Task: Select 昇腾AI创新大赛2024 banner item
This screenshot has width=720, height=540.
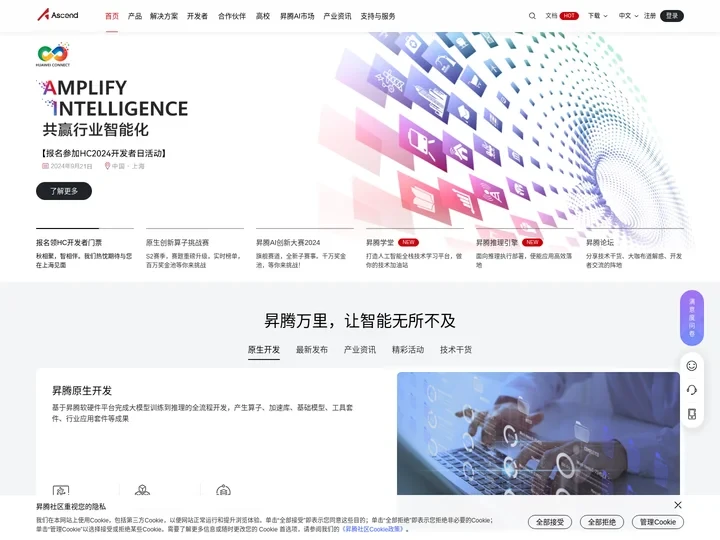Action: click(x=304, y=248)
